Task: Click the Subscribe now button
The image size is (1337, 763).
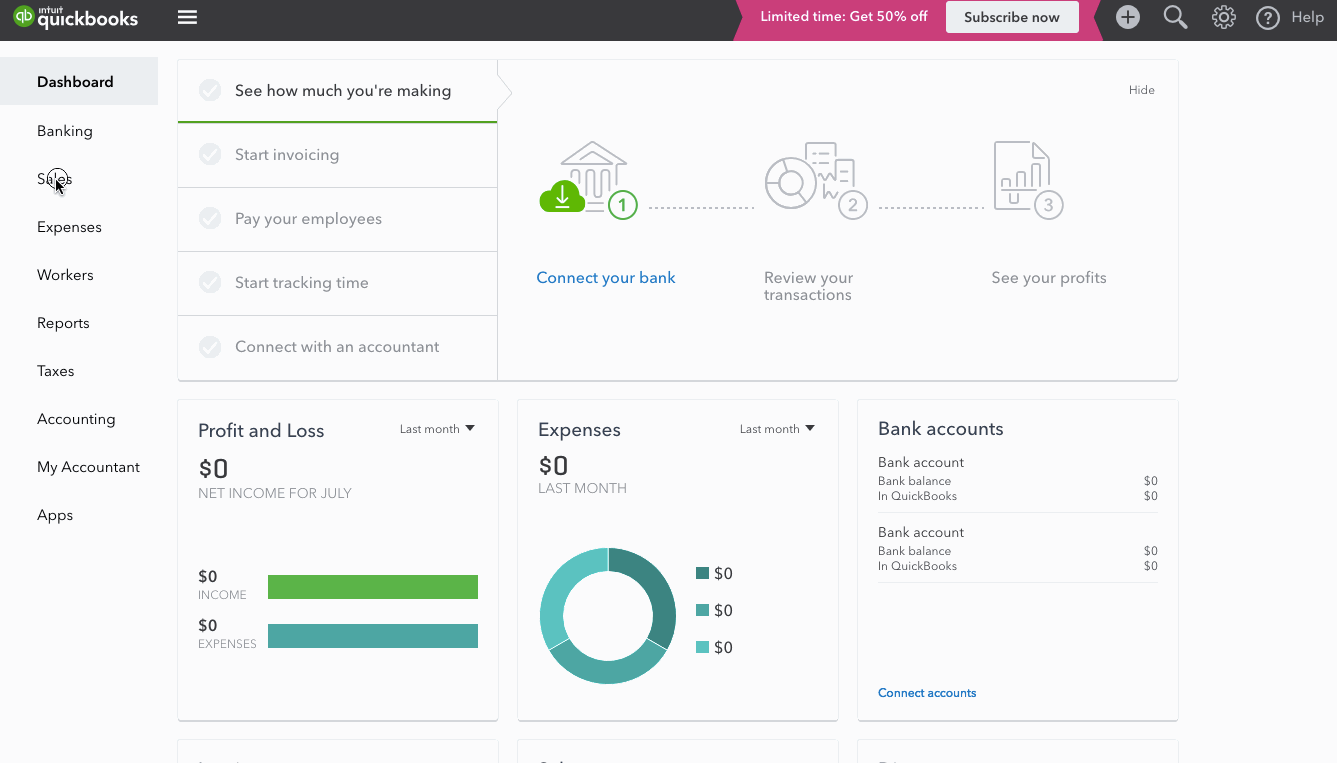Action: click(x=1012, y=17)
